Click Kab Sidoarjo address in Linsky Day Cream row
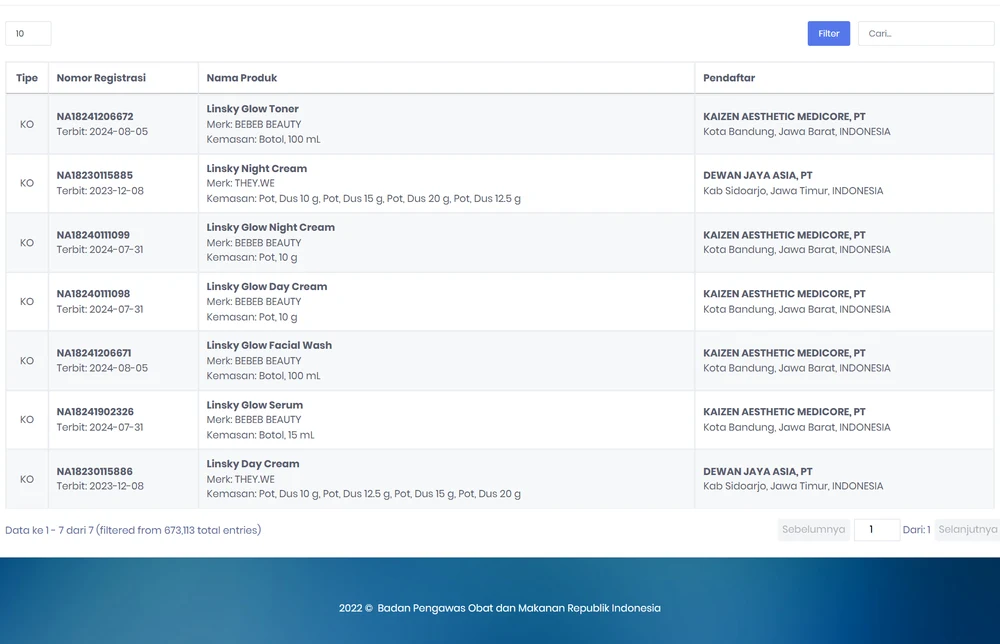The image size is (1000, 644). point(793,486)
